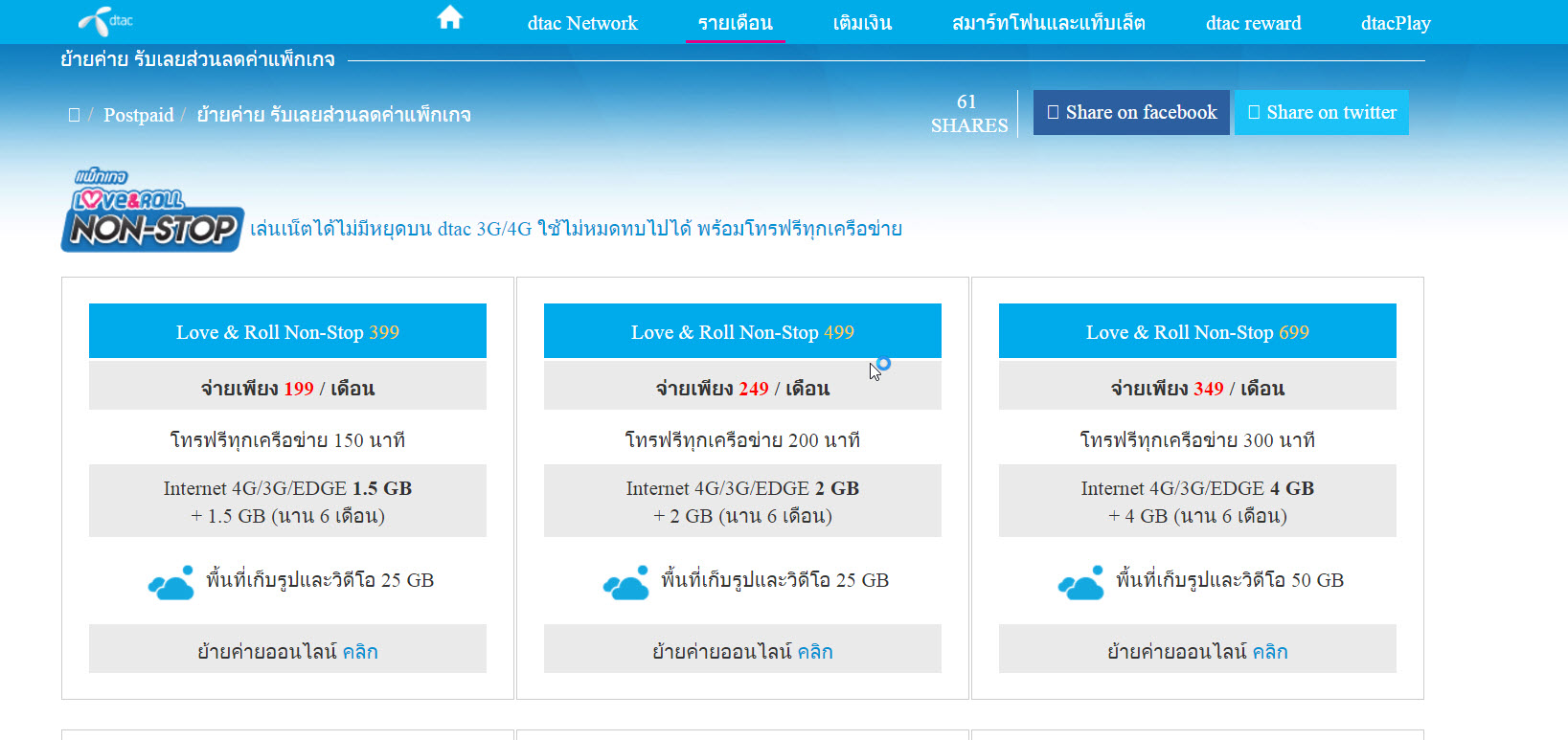Image resolution: width=1568 pixels, height=740 pixels.
Task: Open the เติมเงิน menu item
Action: click(862, 23)
